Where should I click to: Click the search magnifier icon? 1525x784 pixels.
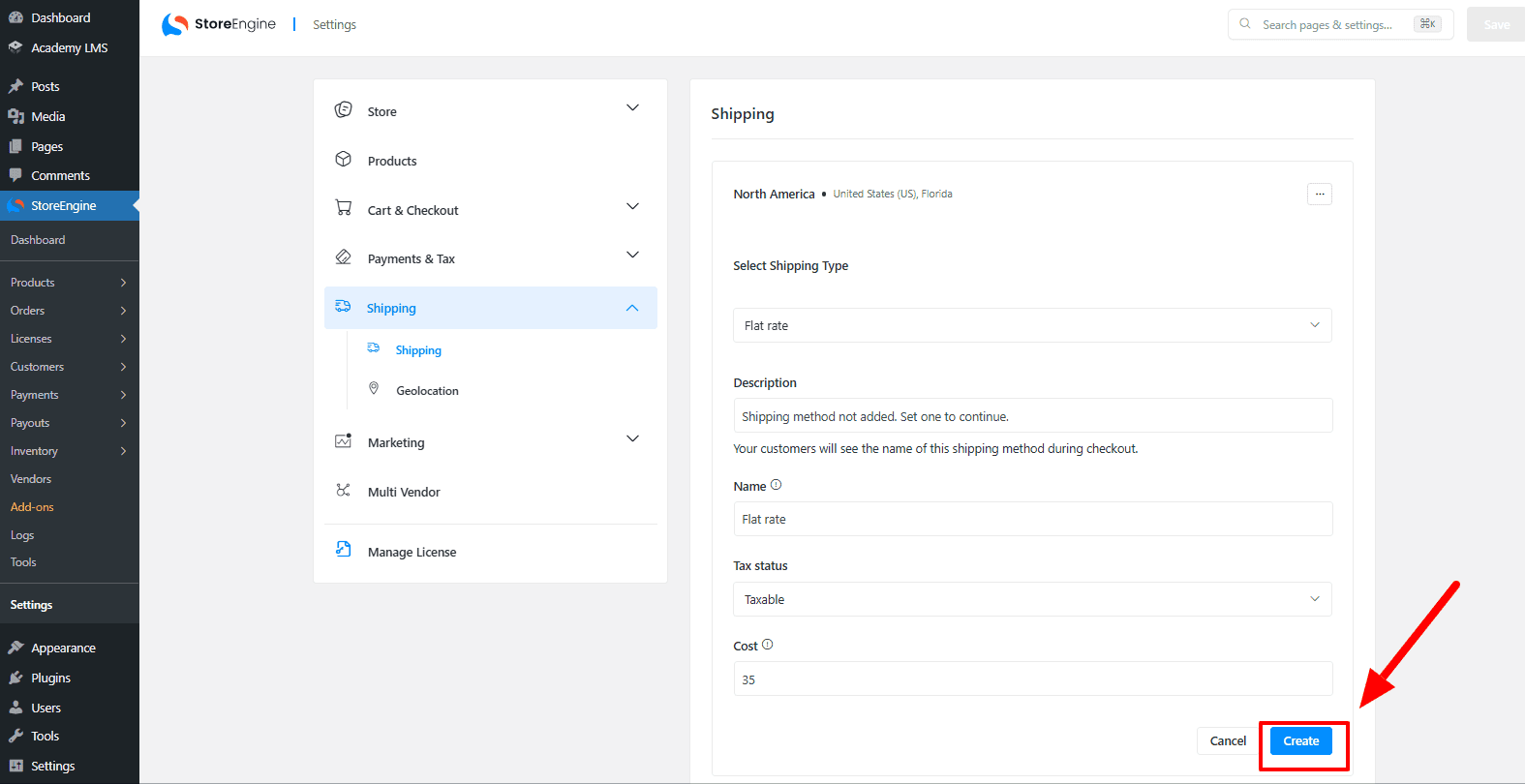click(x=1245, y=24)
